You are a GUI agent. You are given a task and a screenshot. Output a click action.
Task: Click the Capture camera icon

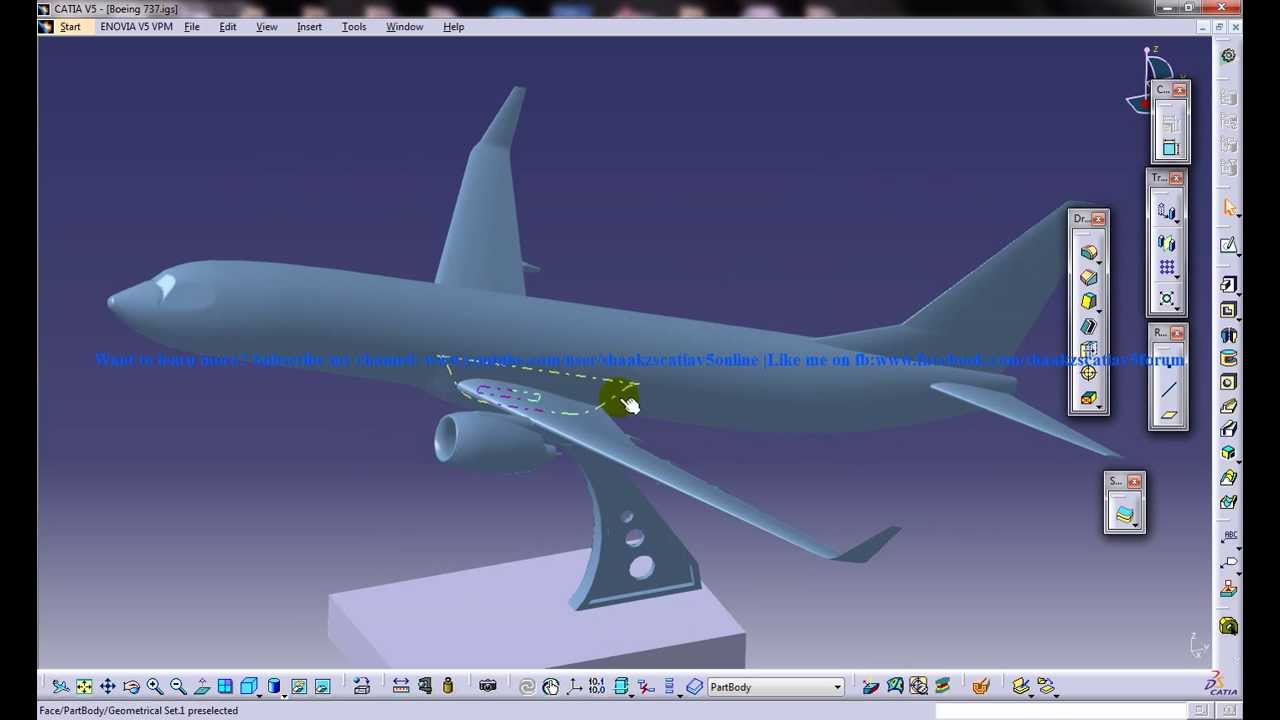coord(488,687)
